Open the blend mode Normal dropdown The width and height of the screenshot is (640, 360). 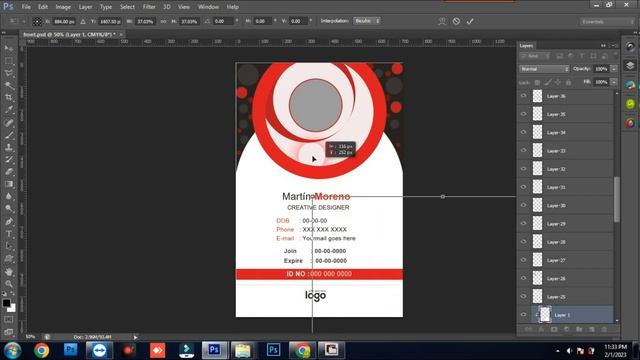[544, 69]
